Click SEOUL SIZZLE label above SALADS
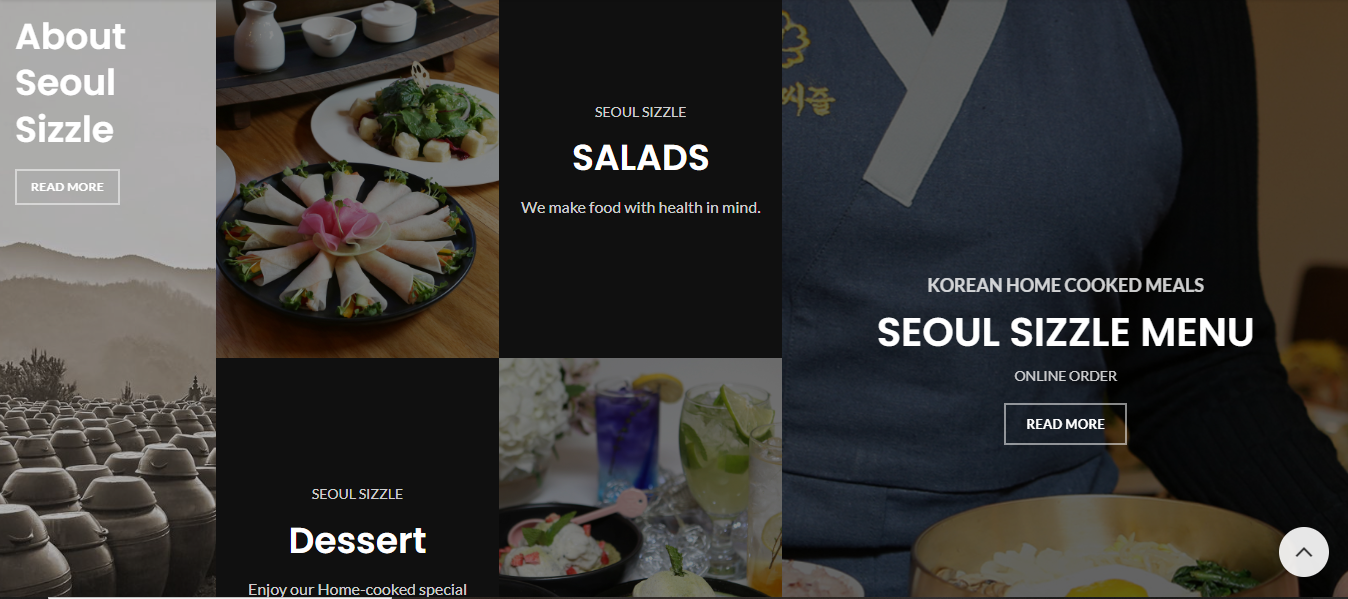Viewport: 1348px width, 599px height. click(x=640, y=112)
